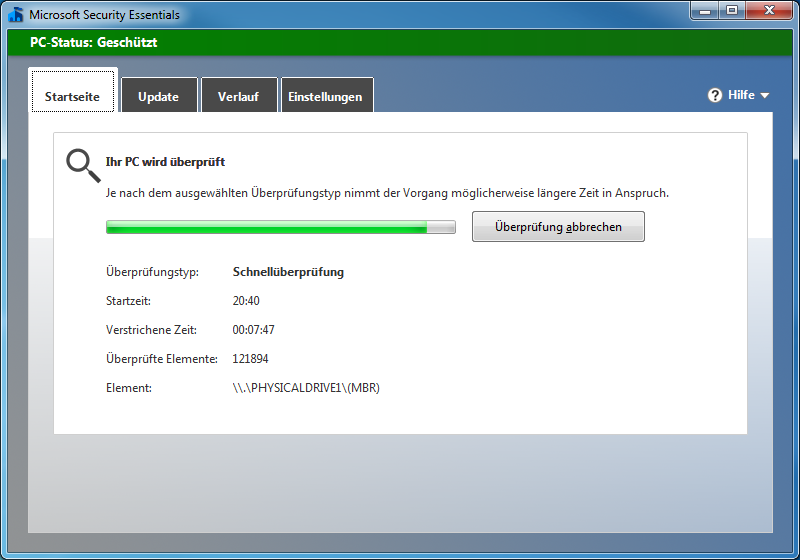Click the Überprüfte Elemente label

coord(162,359)
